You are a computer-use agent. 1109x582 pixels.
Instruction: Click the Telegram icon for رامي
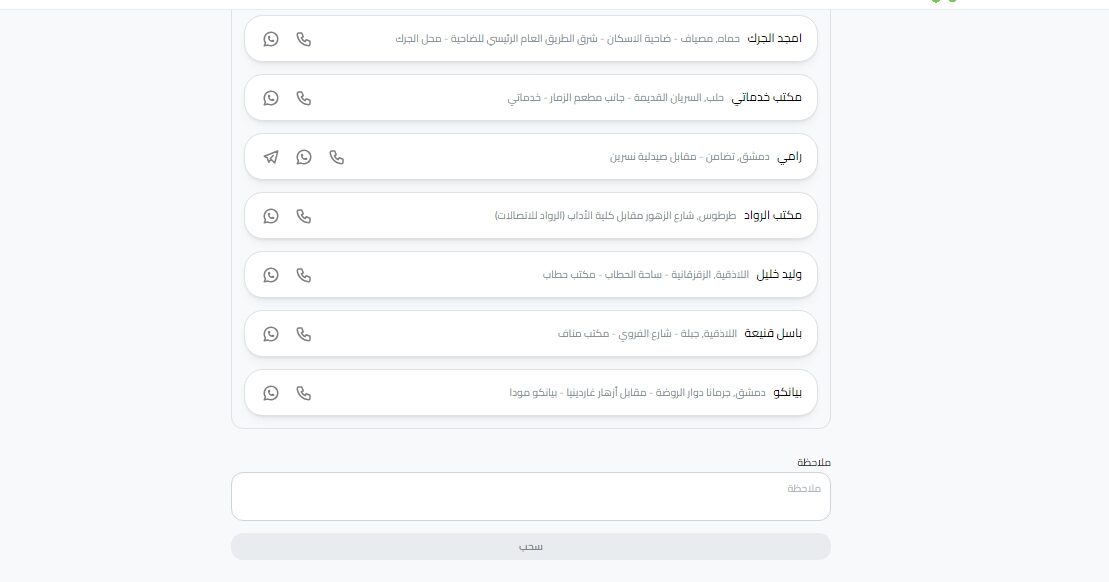pos(271,157)
